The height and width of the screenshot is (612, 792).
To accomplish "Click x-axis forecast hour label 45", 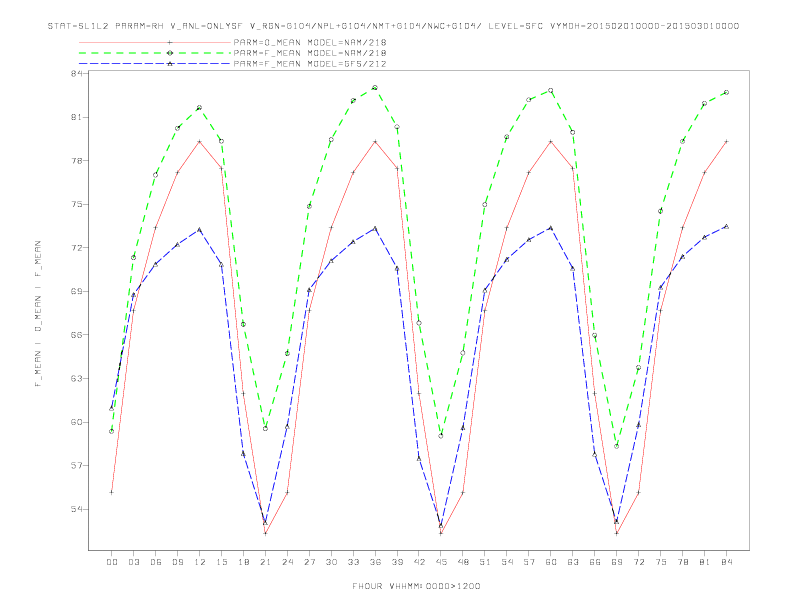I will [x=441, y=562].
